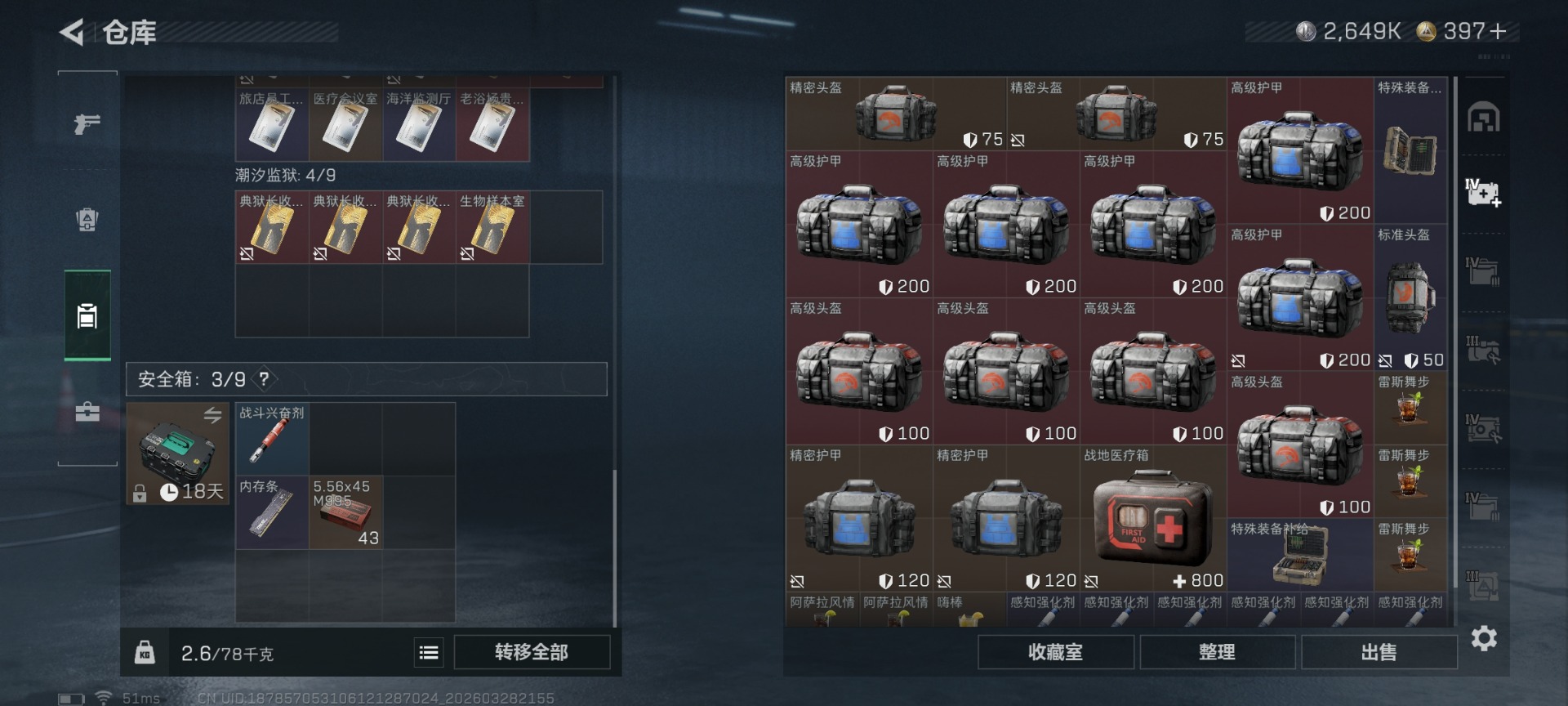This screenshot has width=1568, height=706.
Task: Click the left inventory scrollbar thumb
Action: tap(614, 547)
